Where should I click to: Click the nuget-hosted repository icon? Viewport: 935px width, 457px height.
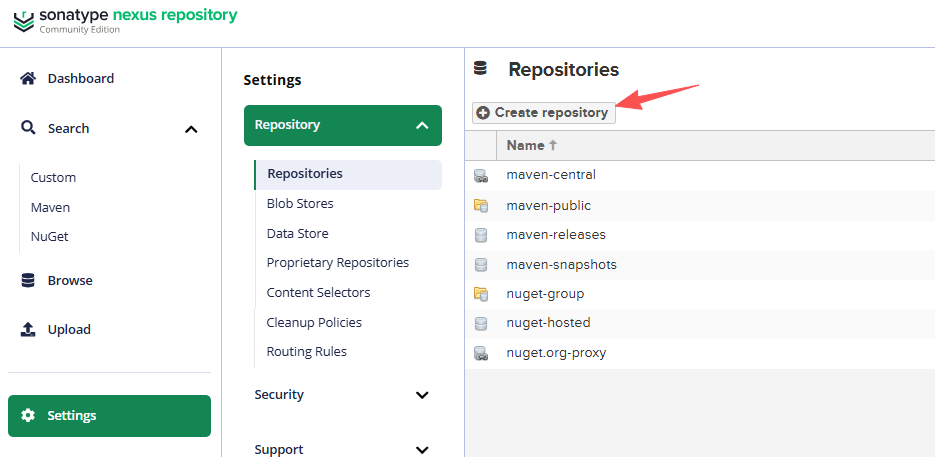point(481,323)
